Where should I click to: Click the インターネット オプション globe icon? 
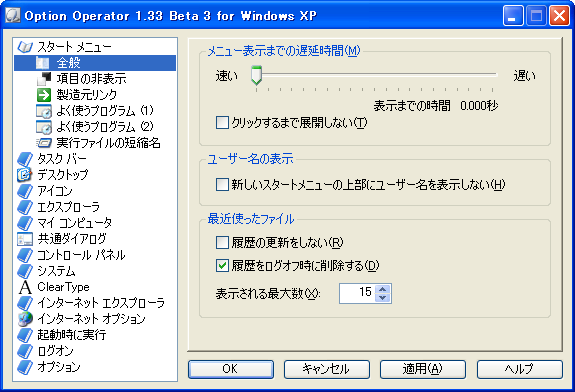(25, 319)
